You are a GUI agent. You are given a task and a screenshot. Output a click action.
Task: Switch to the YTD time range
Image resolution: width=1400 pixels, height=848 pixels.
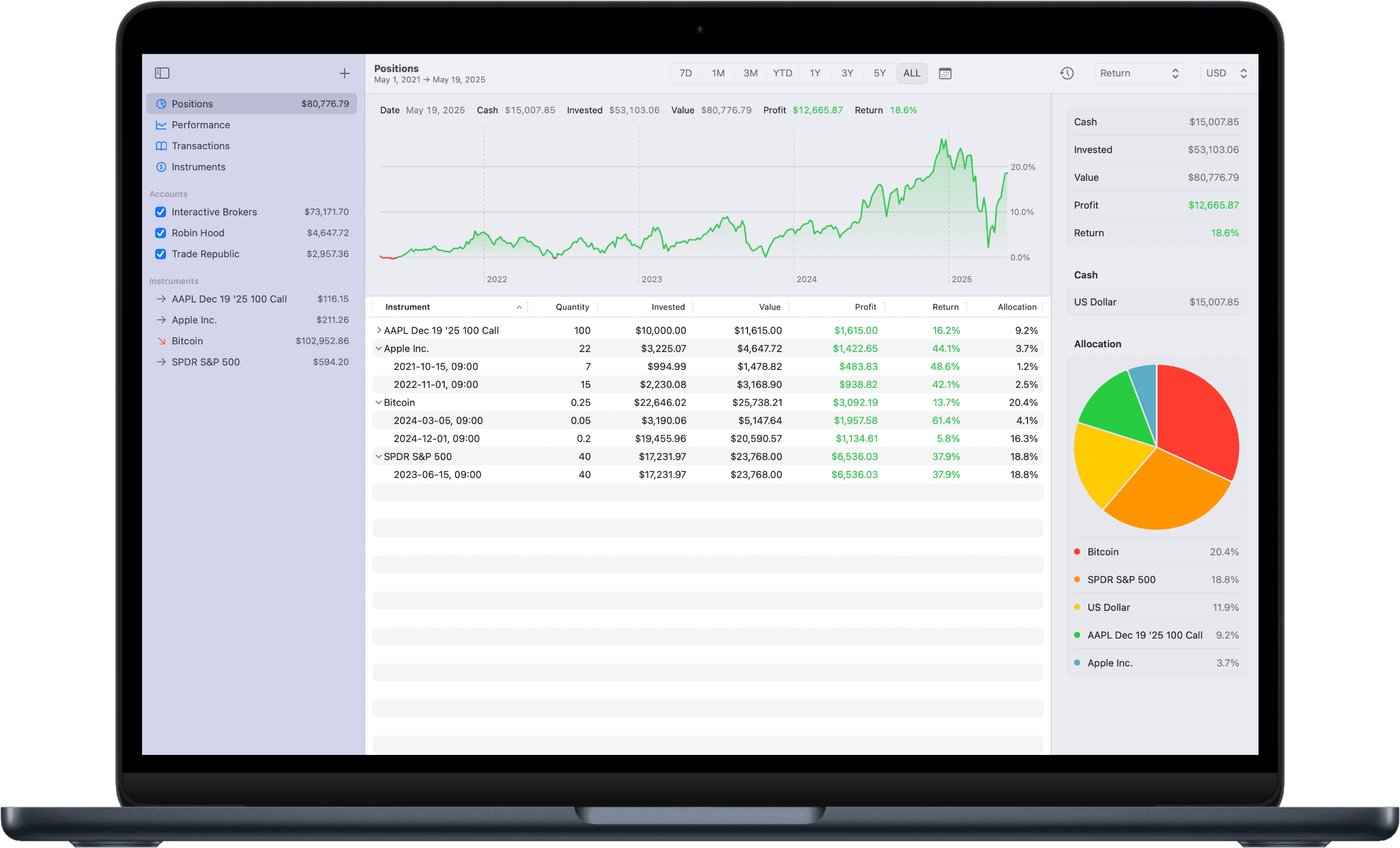(x=782, y=73)
